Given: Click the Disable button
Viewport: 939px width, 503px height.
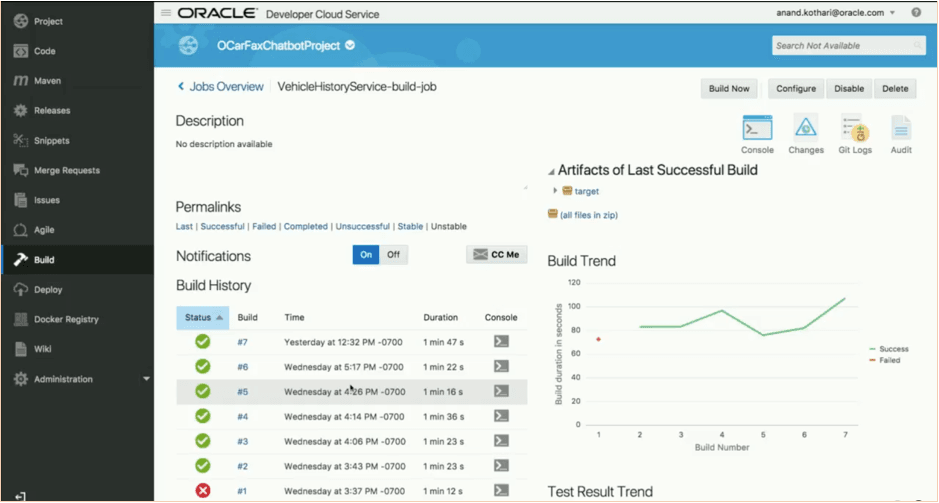Looking at the screenshot, I should click(x=849, y=89).
